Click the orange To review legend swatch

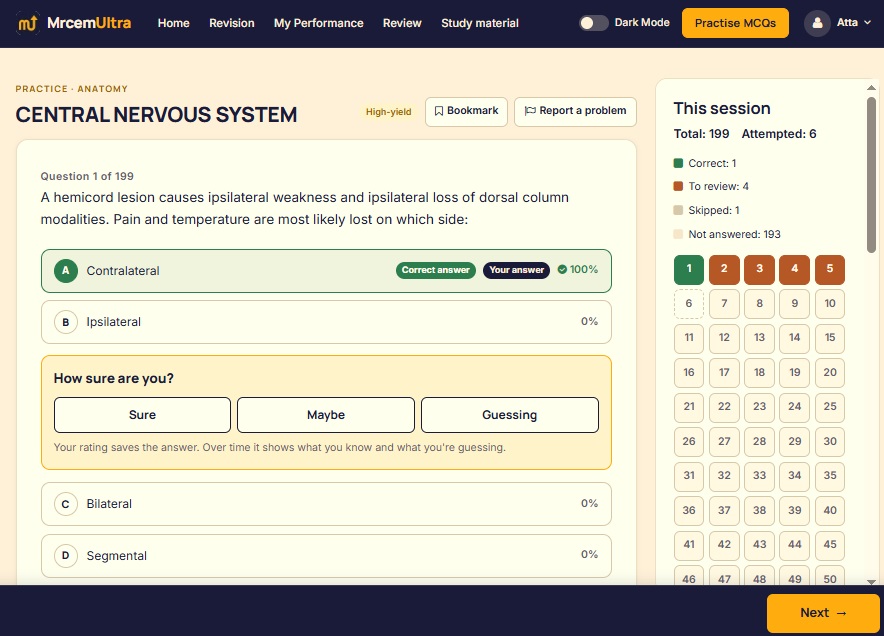click(x=678, y=187)
